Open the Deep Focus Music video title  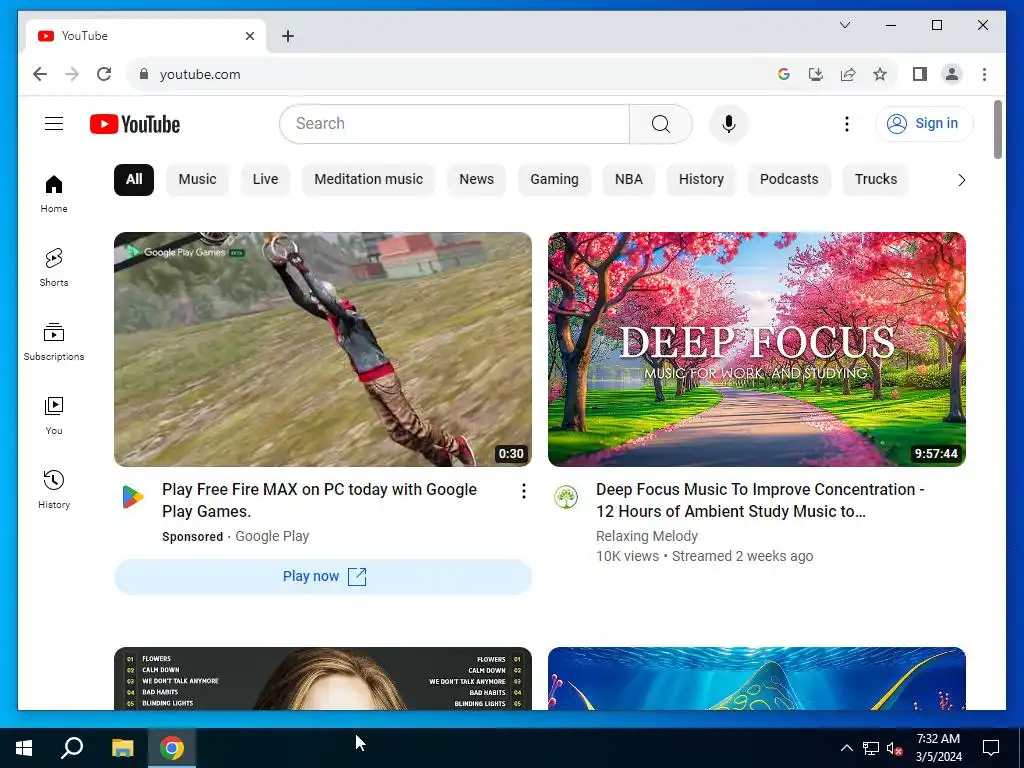(x=760, y=500)
